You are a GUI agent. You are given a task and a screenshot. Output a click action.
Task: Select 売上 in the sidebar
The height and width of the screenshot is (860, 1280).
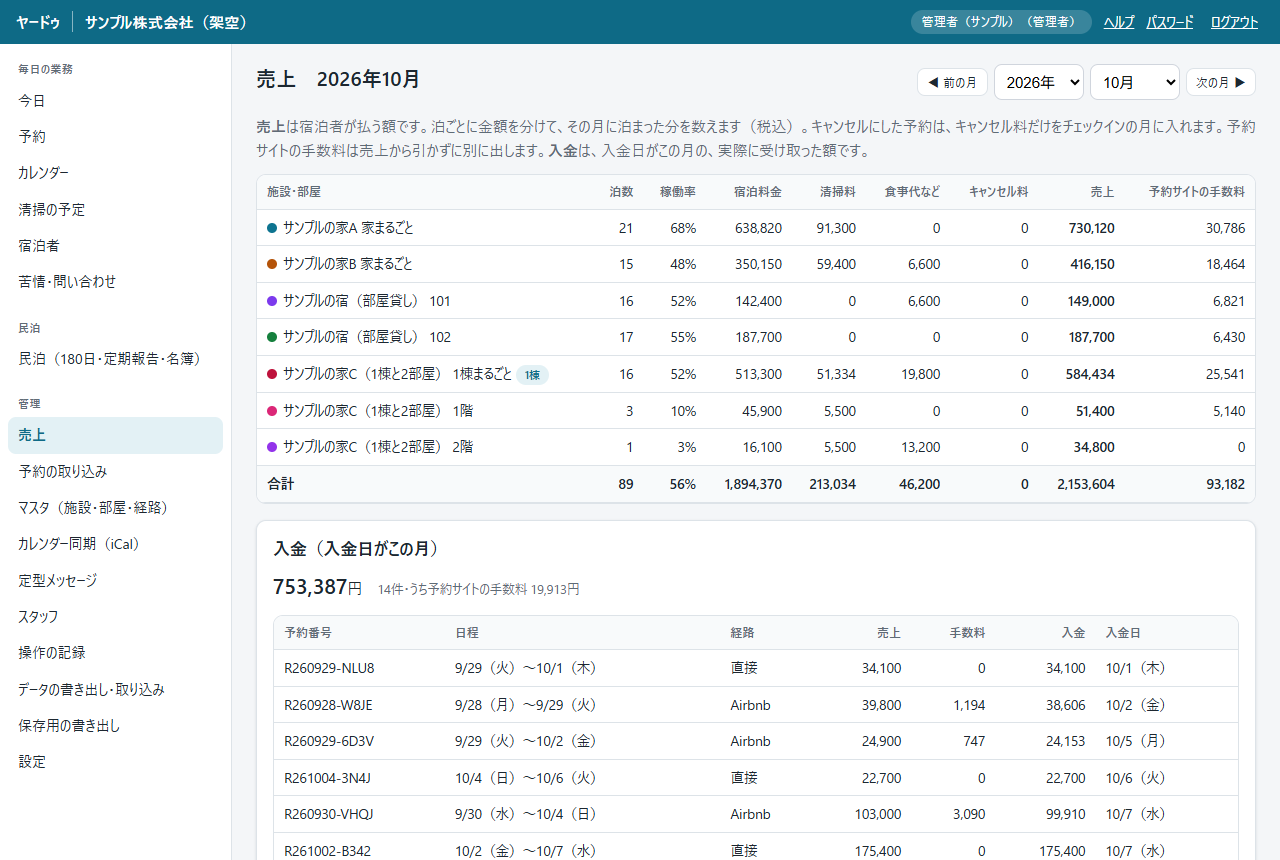pyautogui.click(x=115, y=435)
